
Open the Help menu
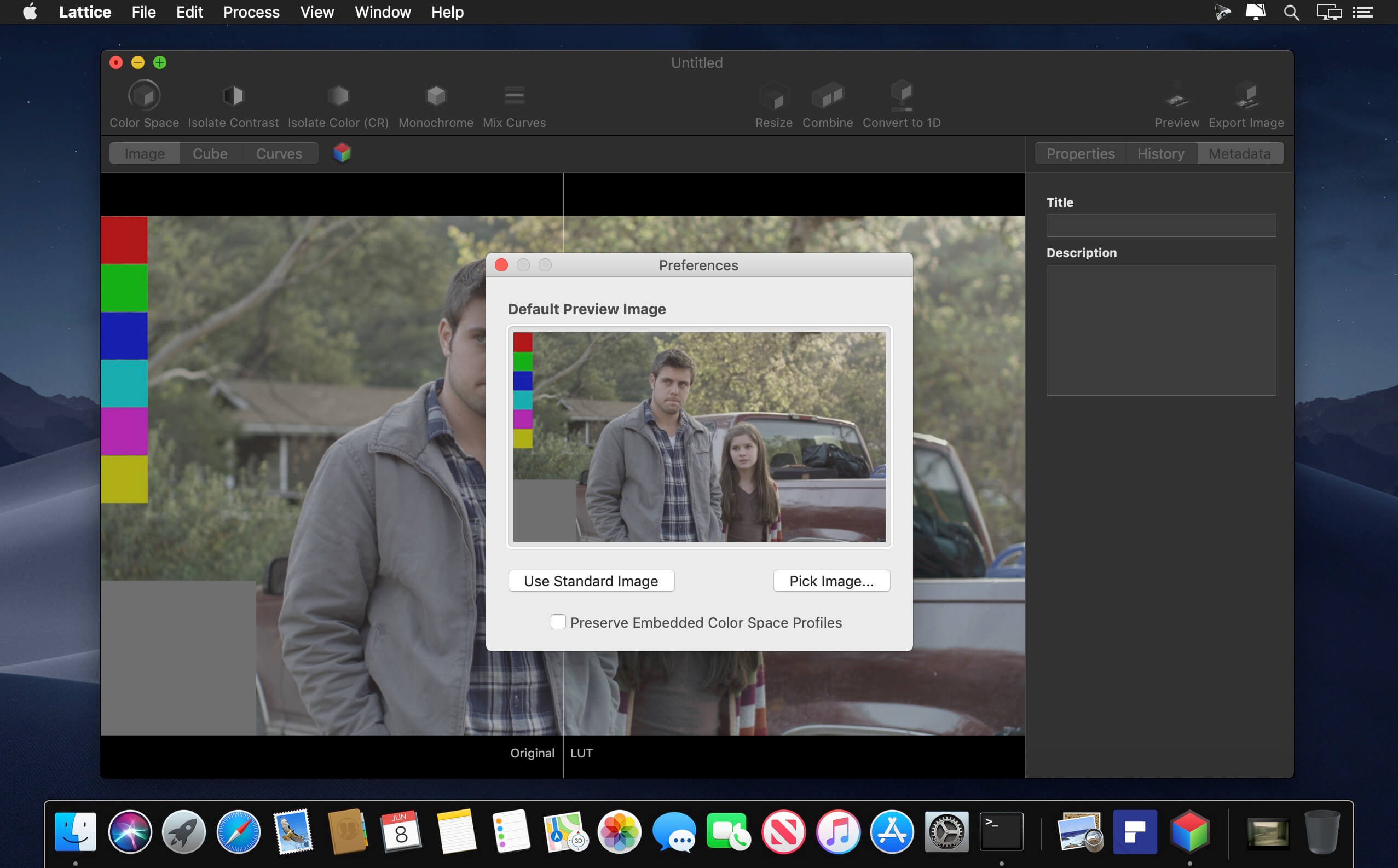447,12
